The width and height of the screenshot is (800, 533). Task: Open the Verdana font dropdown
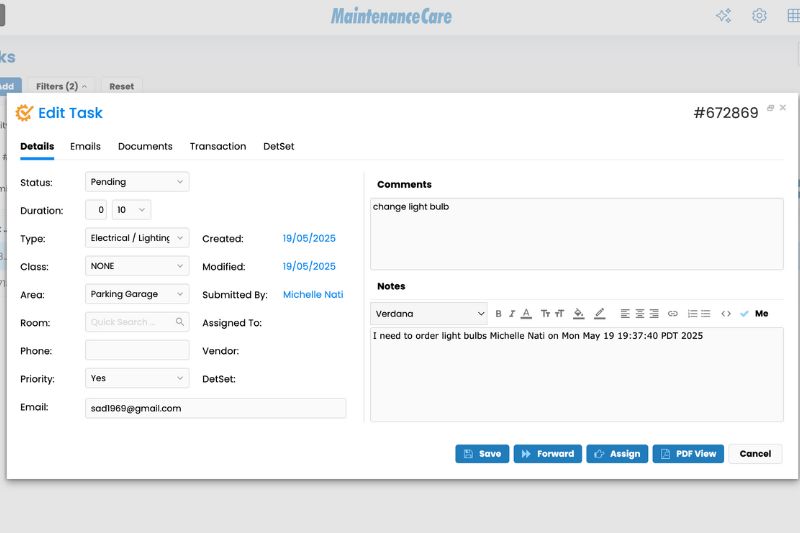pos(429,314)
